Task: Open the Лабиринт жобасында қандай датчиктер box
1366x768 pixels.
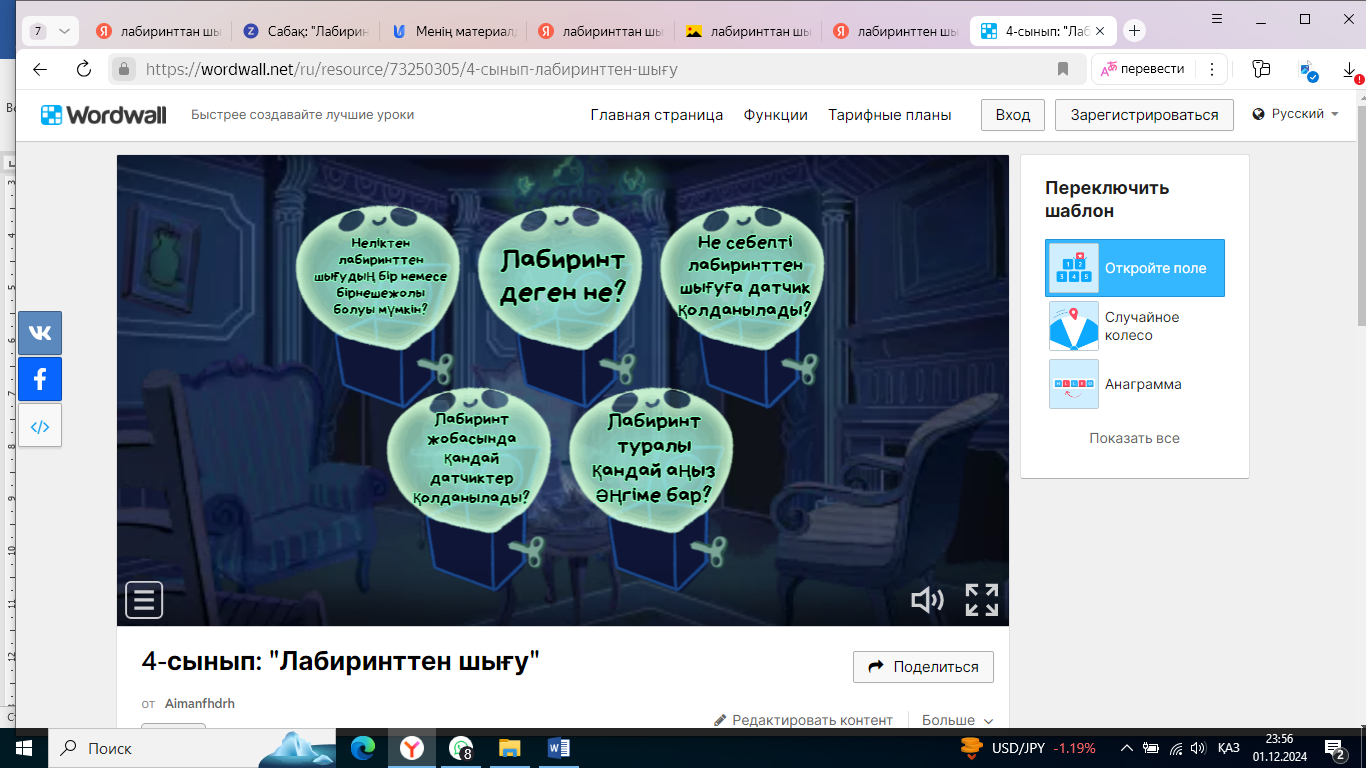Action: [x=471, y=459]
